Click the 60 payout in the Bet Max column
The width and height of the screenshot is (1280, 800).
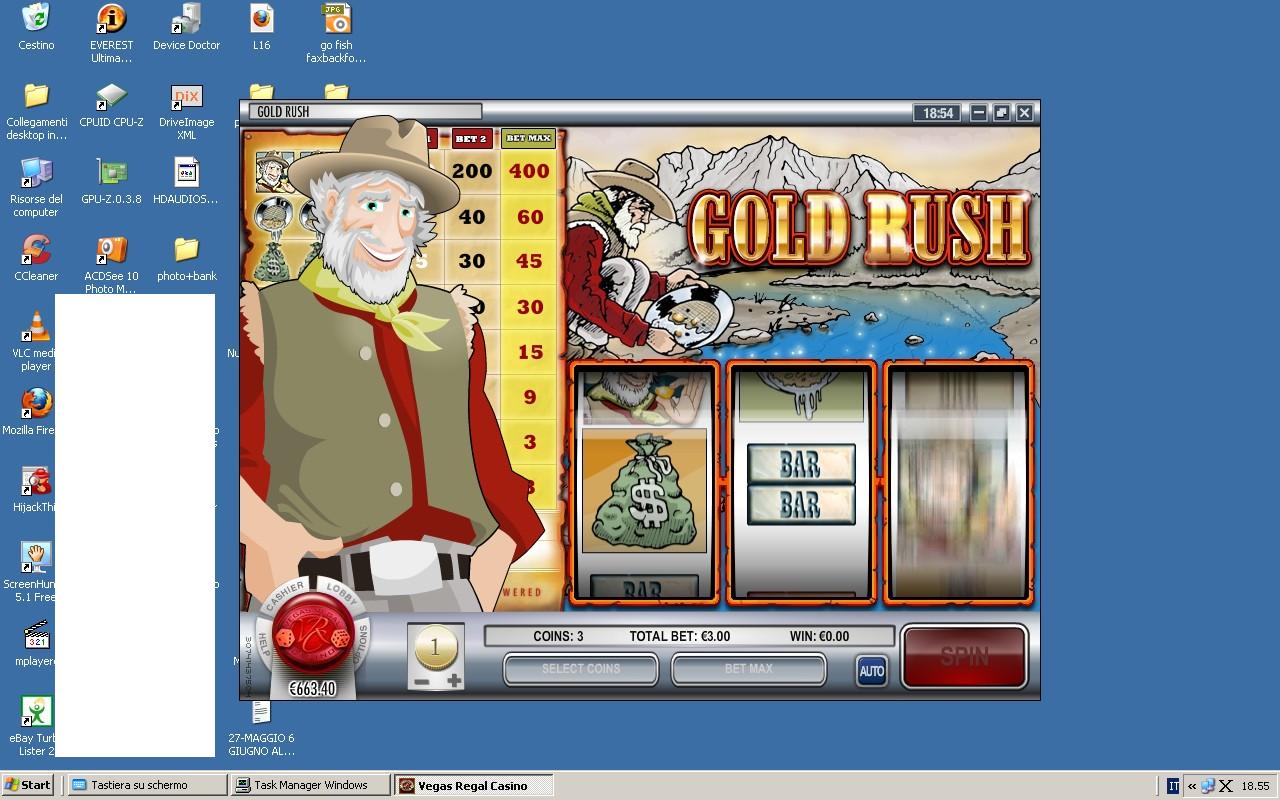point(529,217)
